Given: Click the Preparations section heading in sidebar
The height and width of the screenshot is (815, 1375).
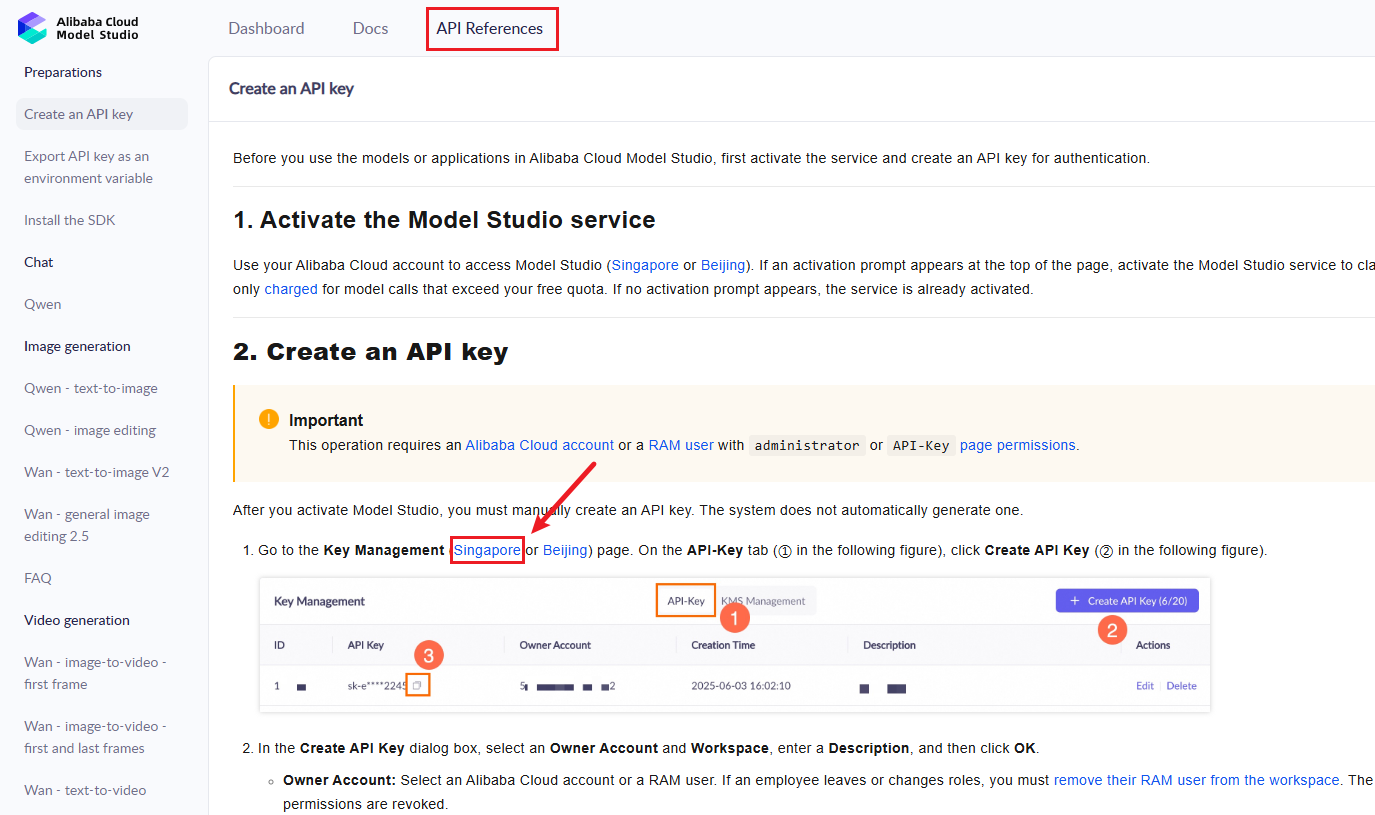Looking at the screenshot, I should [63, 72].
